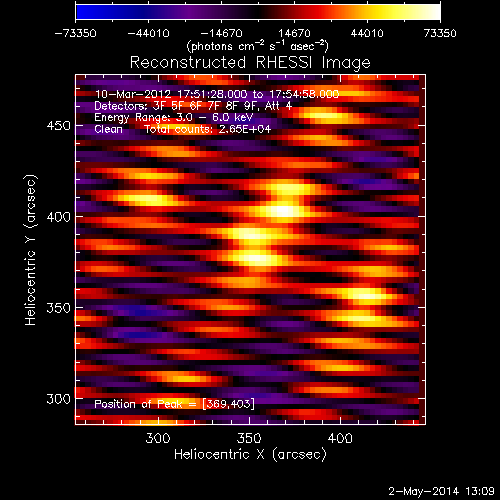Click the 'Reconstructed RHESSI Image' title
Screen dimensions: 500x500
250,63
